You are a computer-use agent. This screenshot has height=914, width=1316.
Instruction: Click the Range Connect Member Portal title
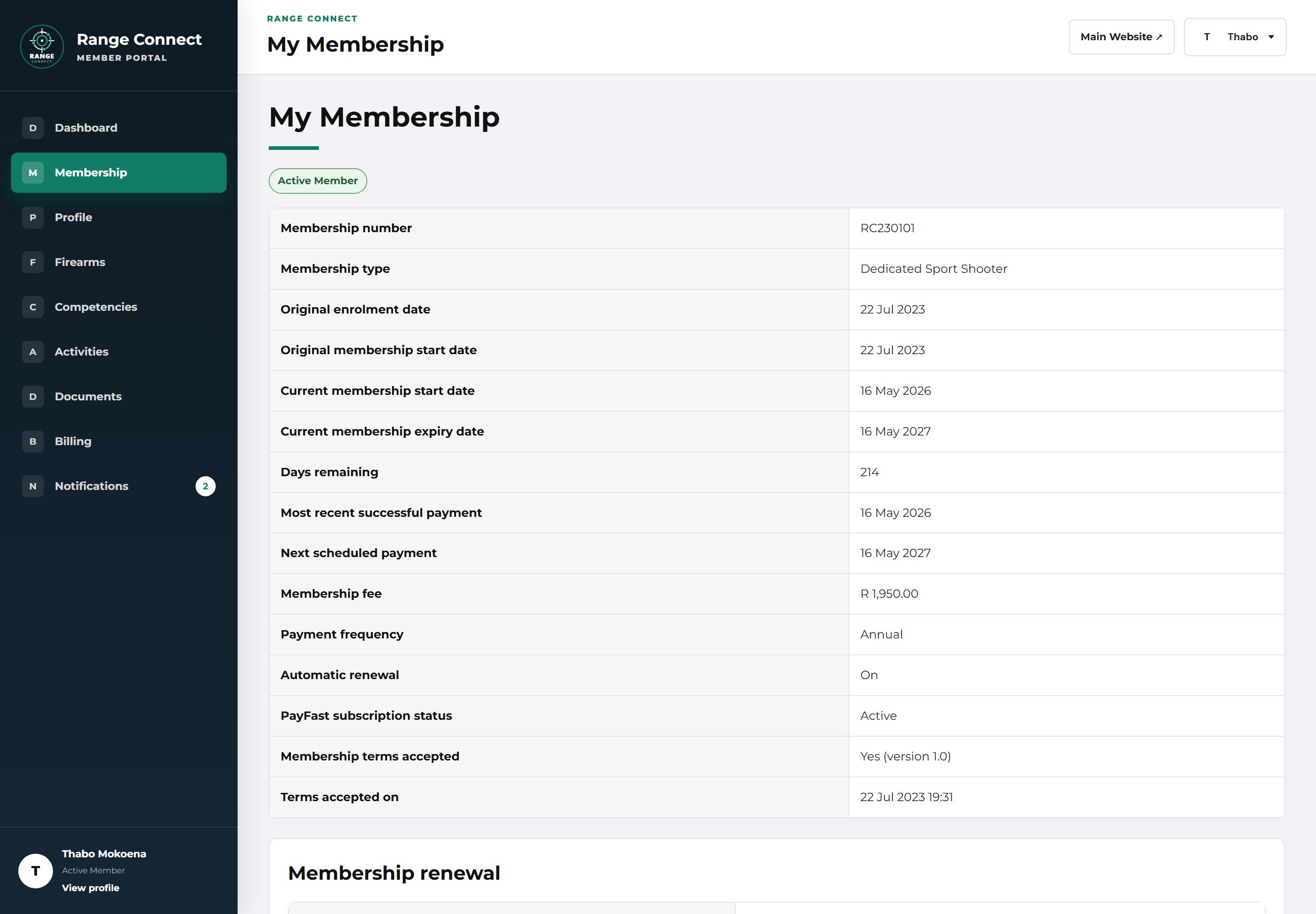click(139, 47)
